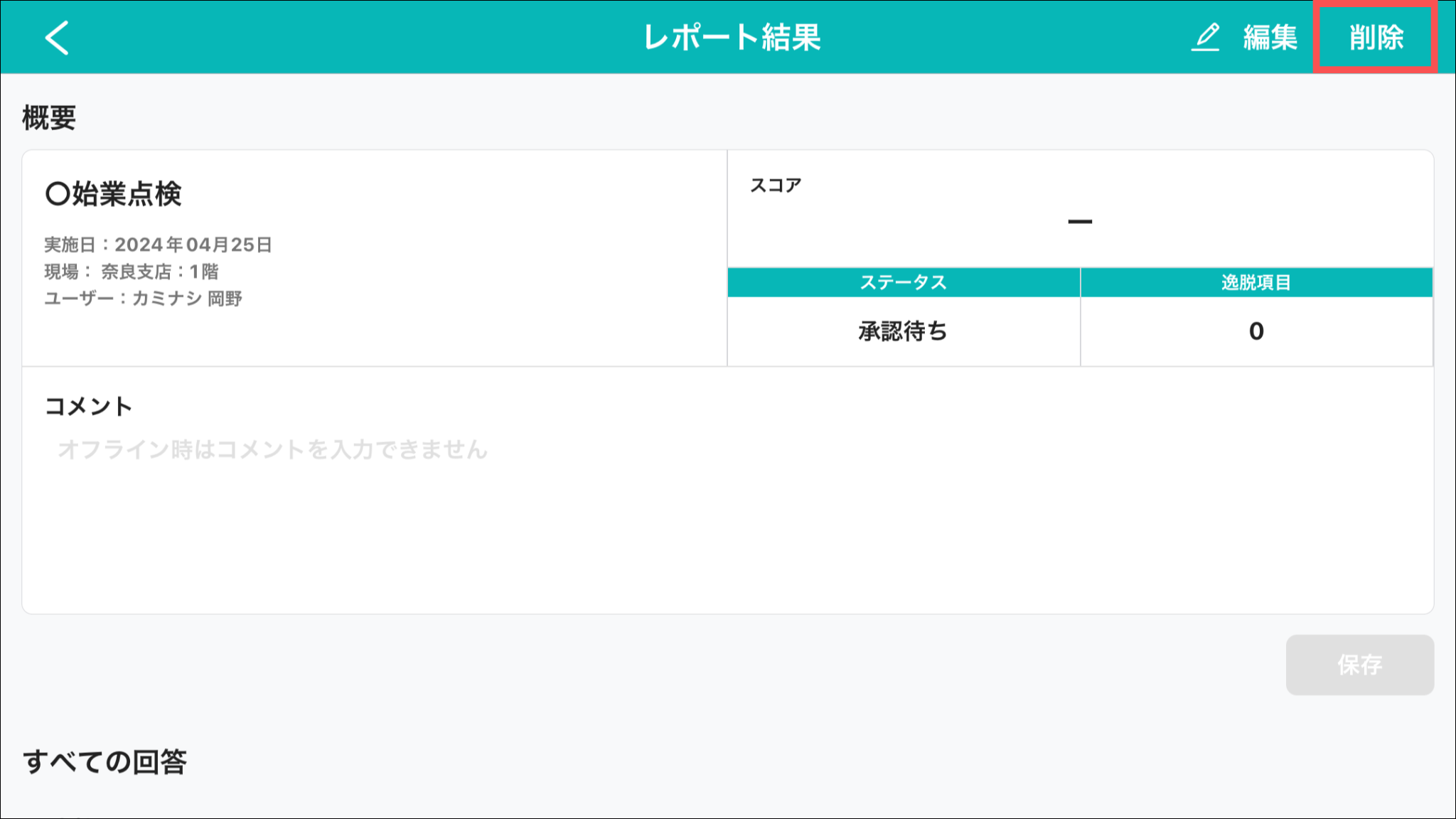The height and width of the screenshot is (819, 1456).
Task: Click the 承認待ち status value
Action: click(x=903, y=331)
